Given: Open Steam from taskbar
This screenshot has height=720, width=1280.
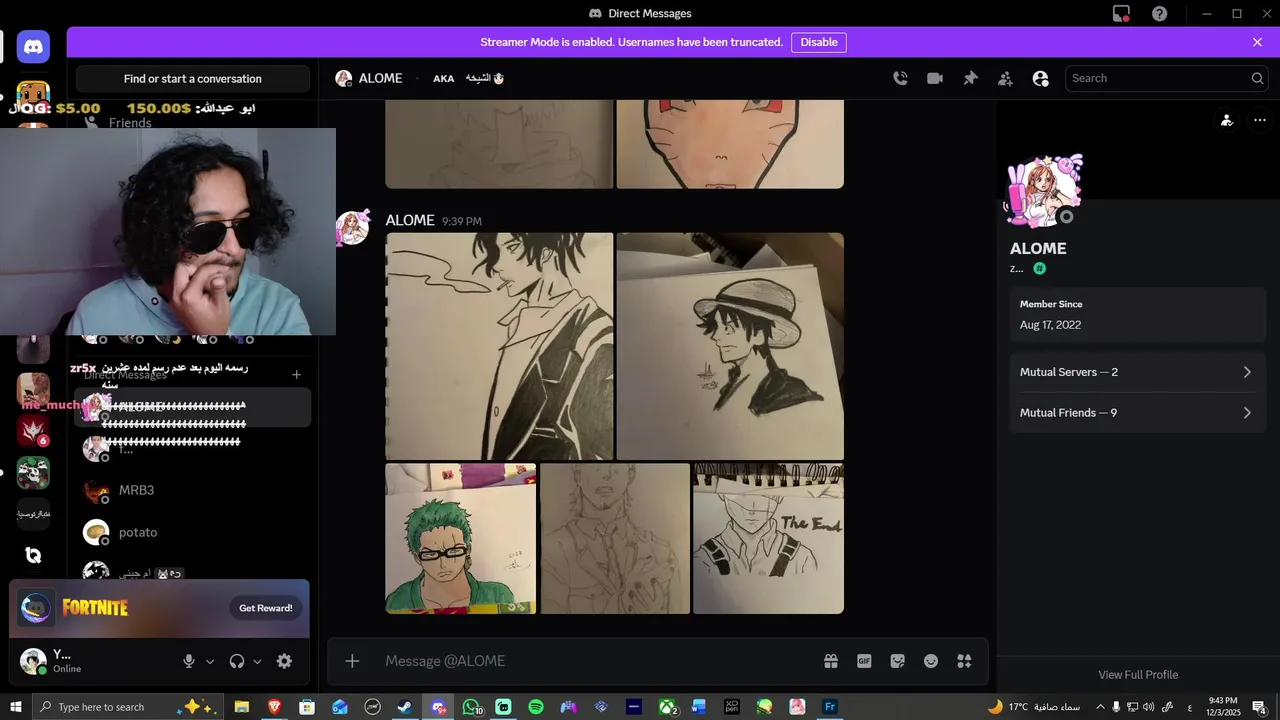Looking at the screenshot, I should (405, 707).
